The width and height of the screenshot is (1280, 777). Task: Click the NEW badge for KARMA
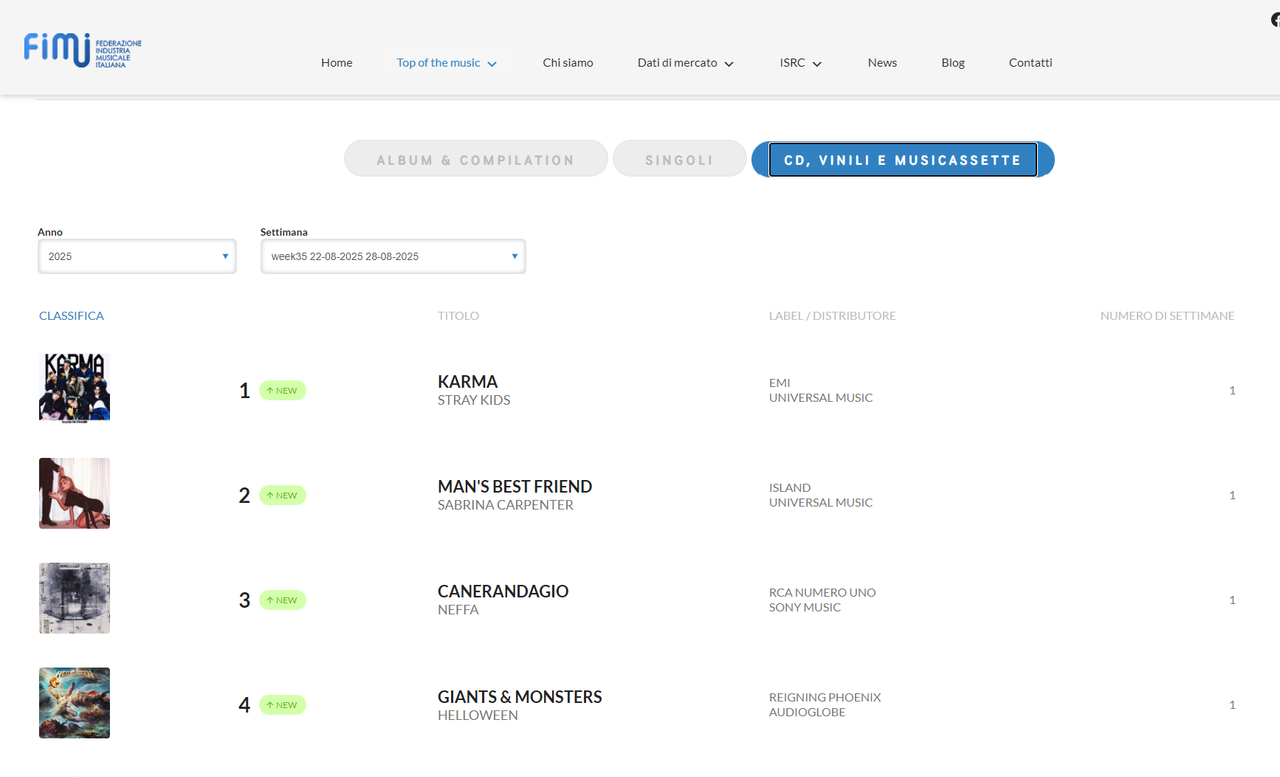pos(282,390)
